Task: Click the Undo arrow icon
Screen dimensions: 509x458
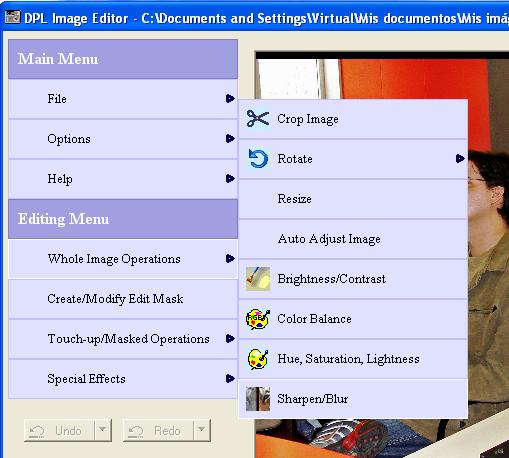Action: pos(37,431)
